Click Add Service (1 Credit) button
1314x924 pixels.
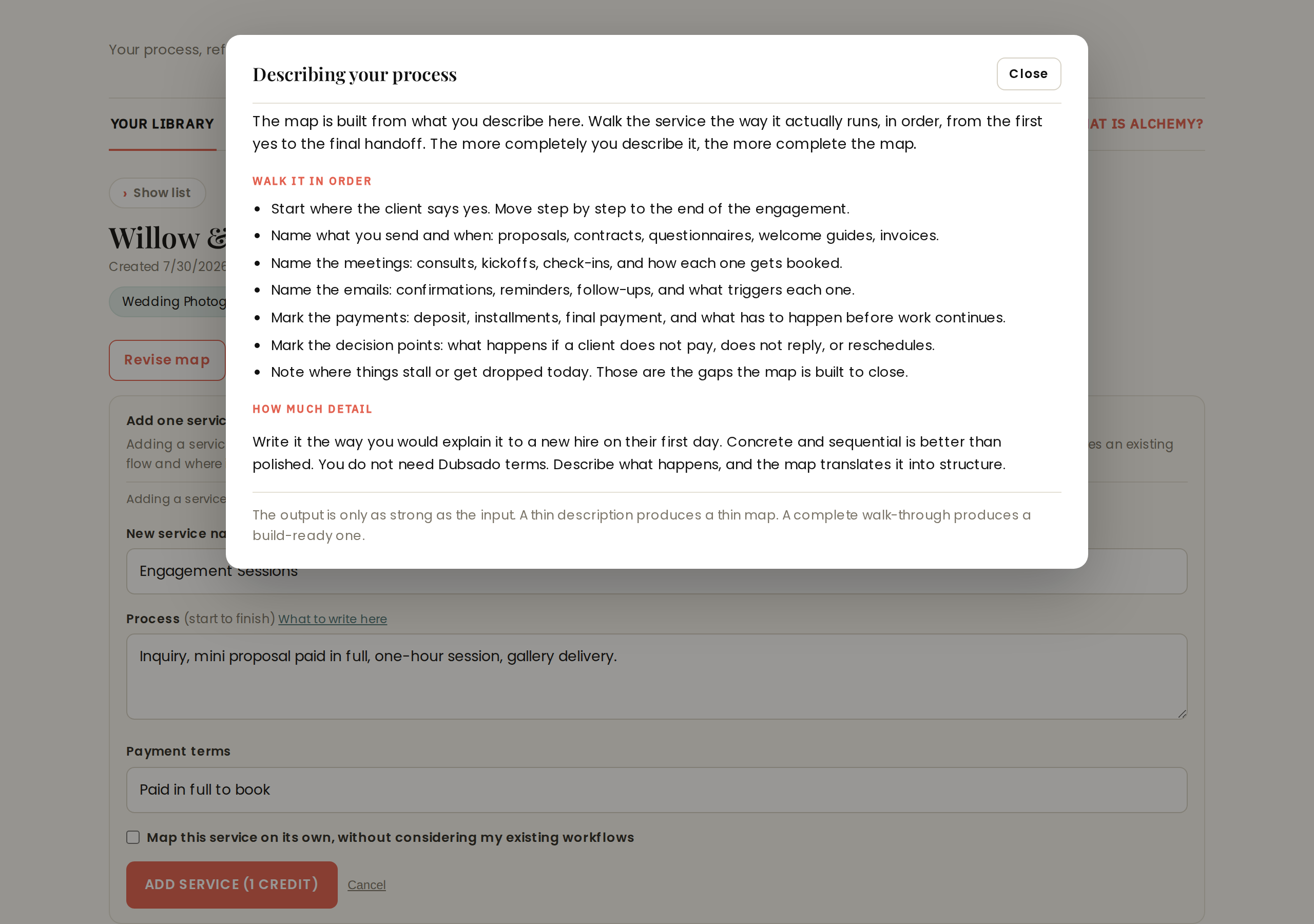click(232, 884)
